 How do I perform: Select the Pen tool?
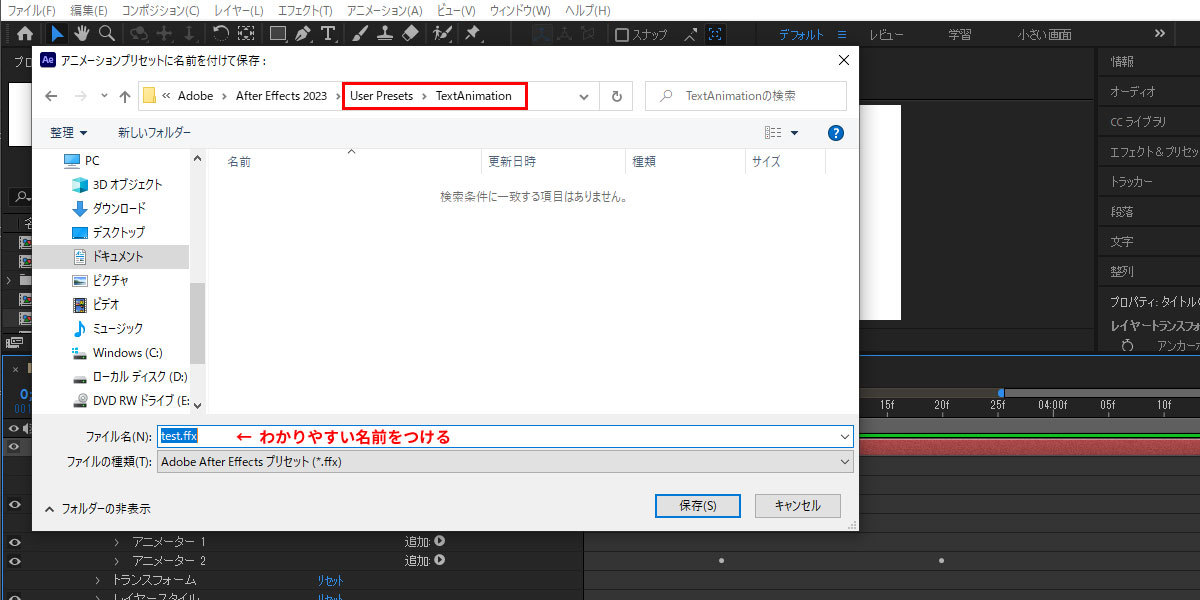[302, 34]
